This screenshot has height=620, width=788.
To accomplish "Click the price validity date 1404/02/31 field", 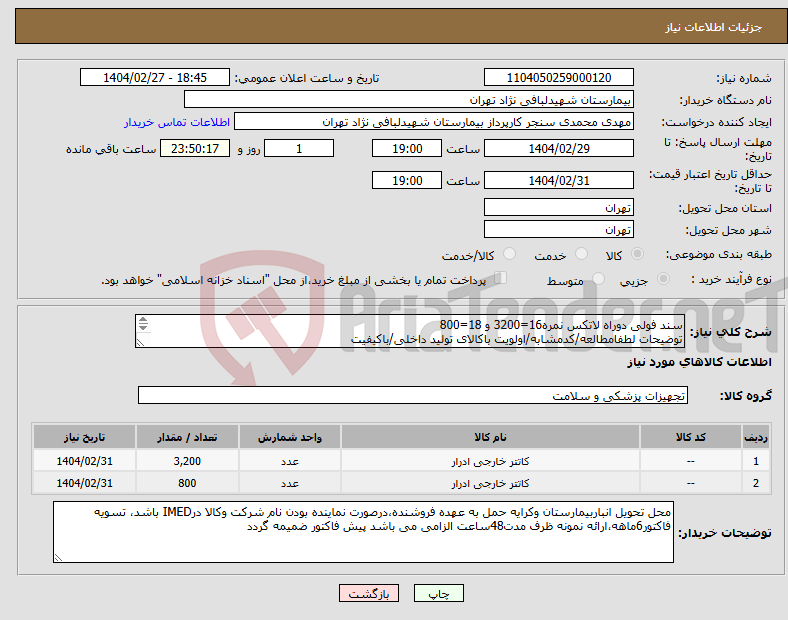I will [x=559, y=180].
